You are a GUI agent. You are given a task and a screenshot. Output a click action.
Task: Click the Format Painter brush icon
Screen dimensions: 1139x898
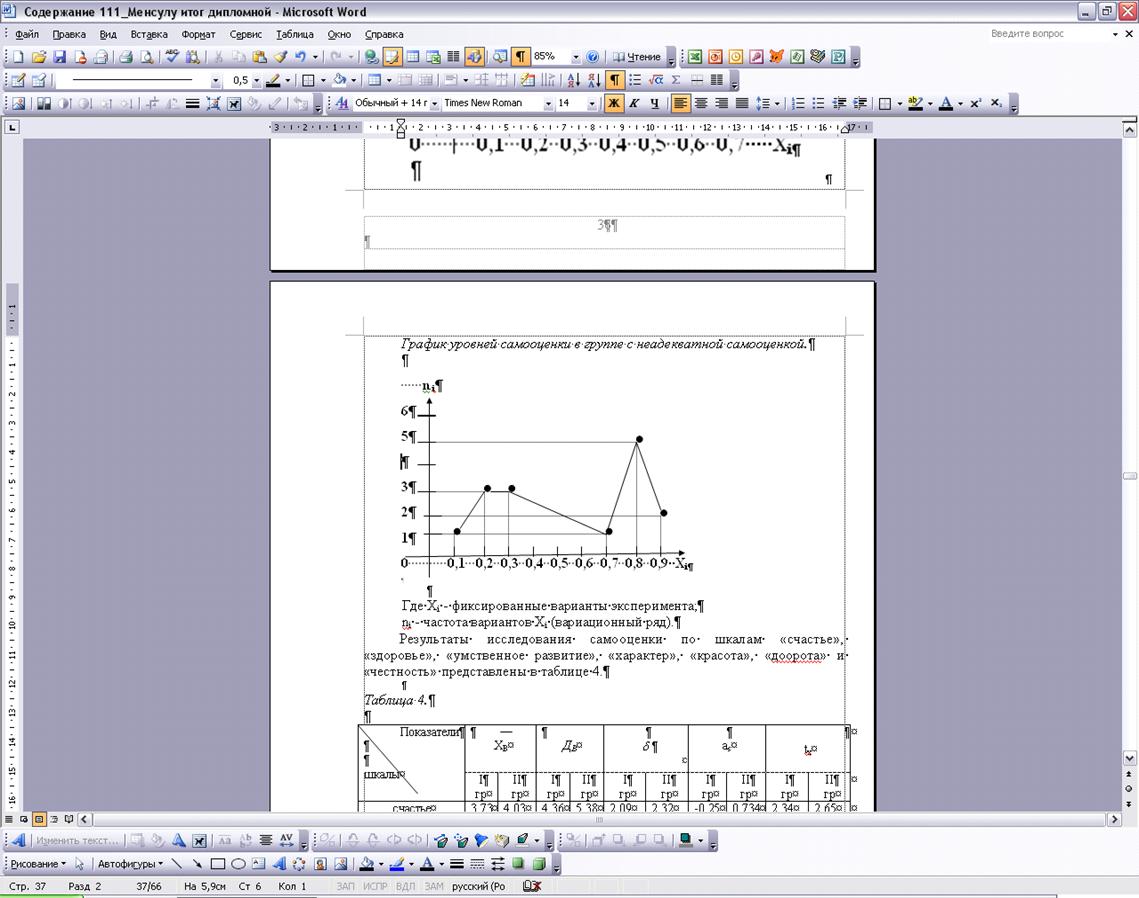click(280, 57)
